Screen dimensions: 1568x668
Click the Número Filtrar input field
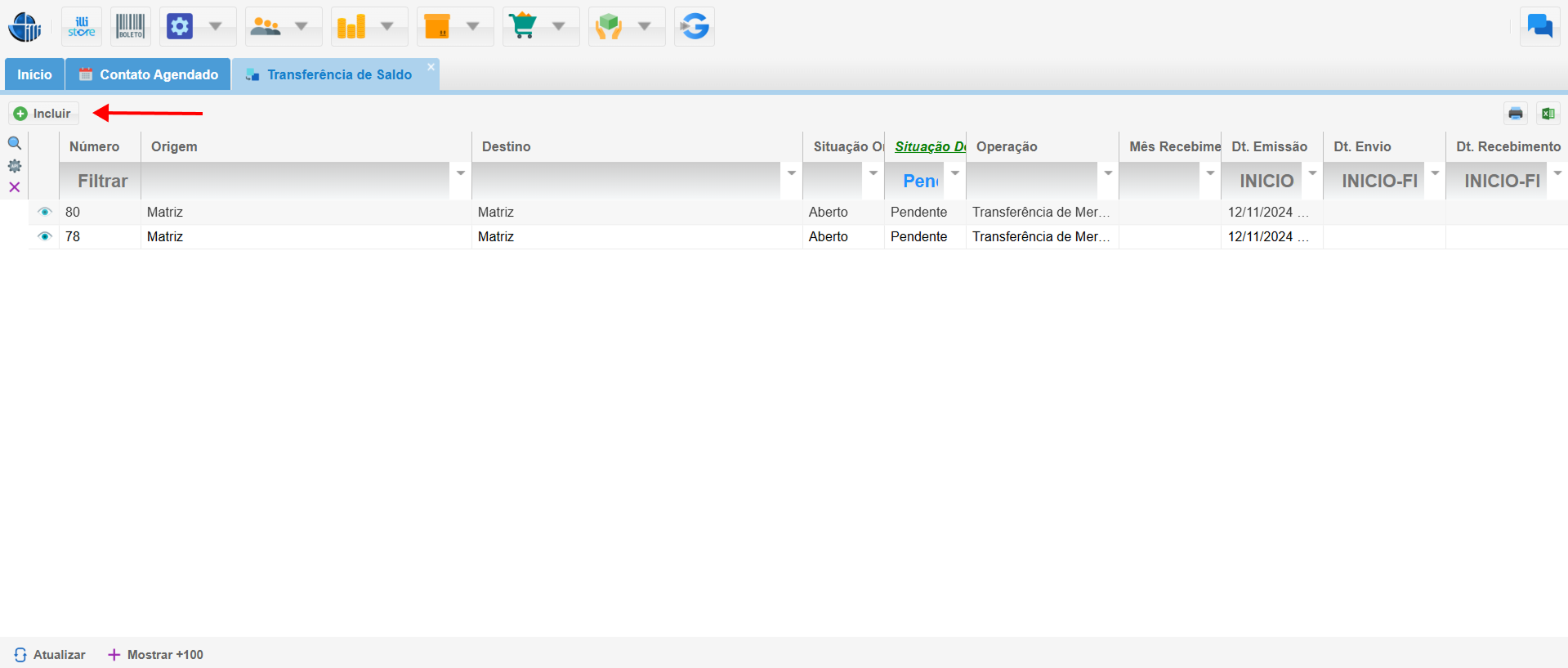point(101,181)
